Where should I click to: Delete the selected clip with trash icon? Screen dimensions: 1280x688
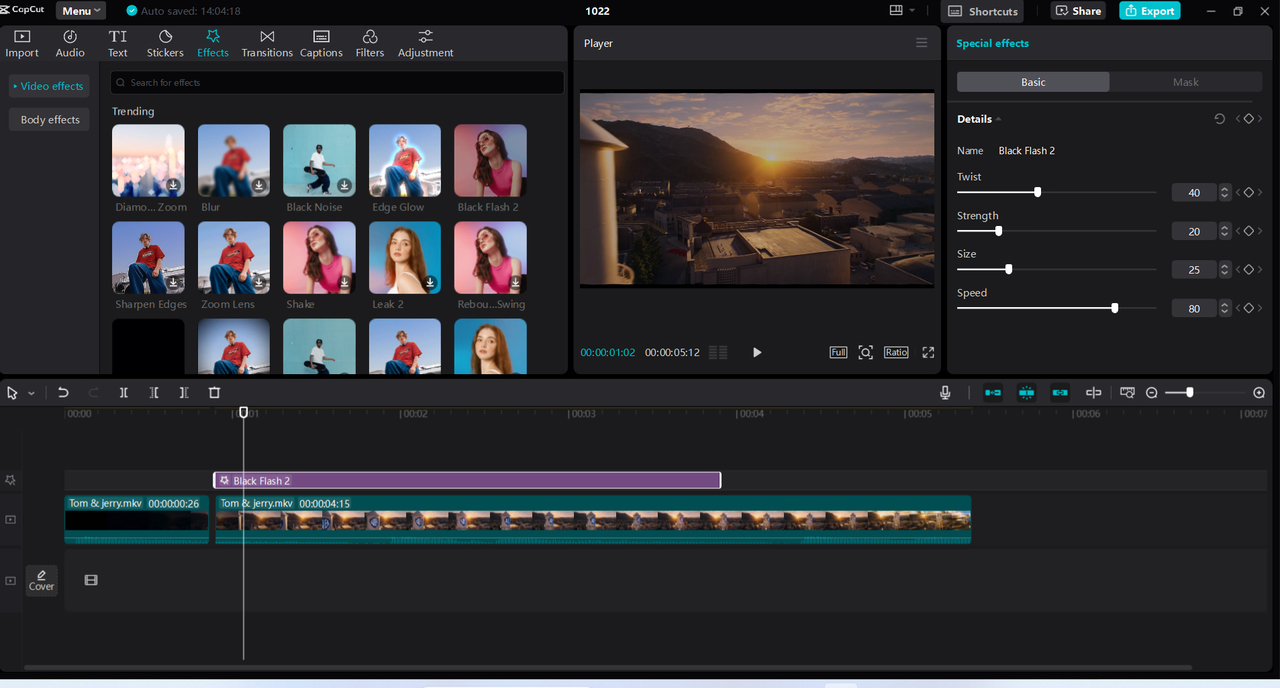pos(214,393)
